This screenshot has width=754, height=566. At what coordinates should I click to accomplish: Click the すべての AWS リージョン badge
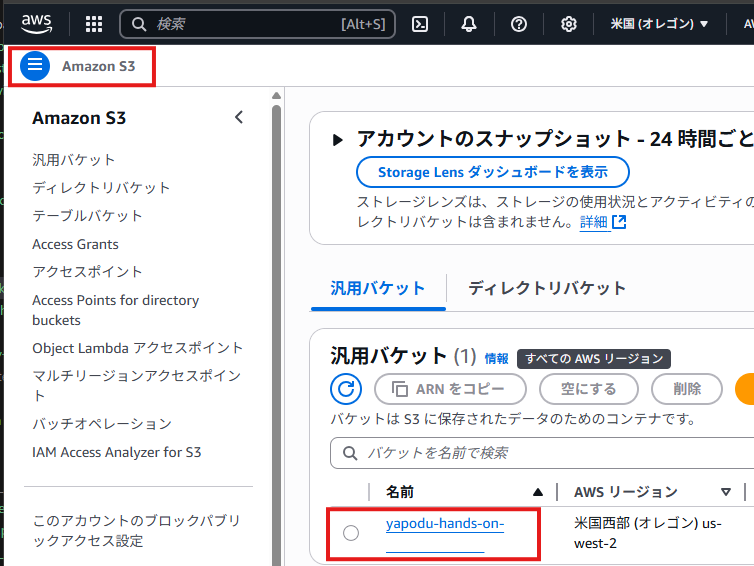coord(594,359)
